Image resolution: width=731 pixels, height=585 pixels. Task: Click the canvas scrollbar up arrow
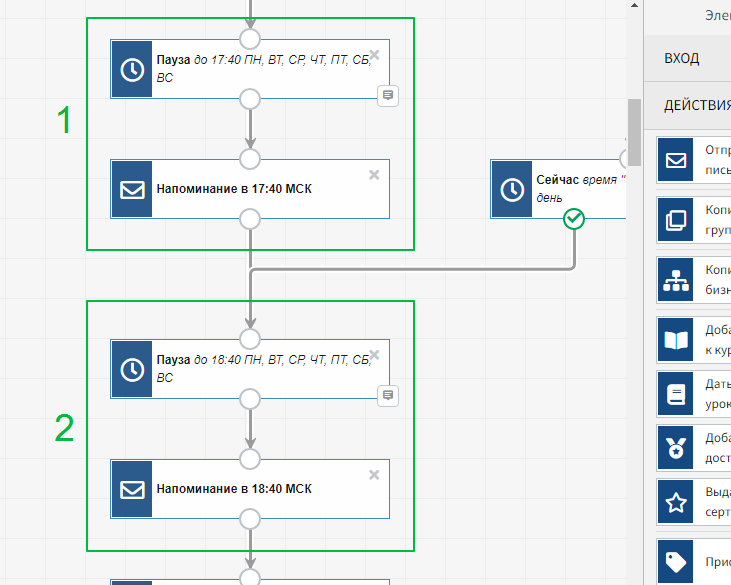[634, 5]
